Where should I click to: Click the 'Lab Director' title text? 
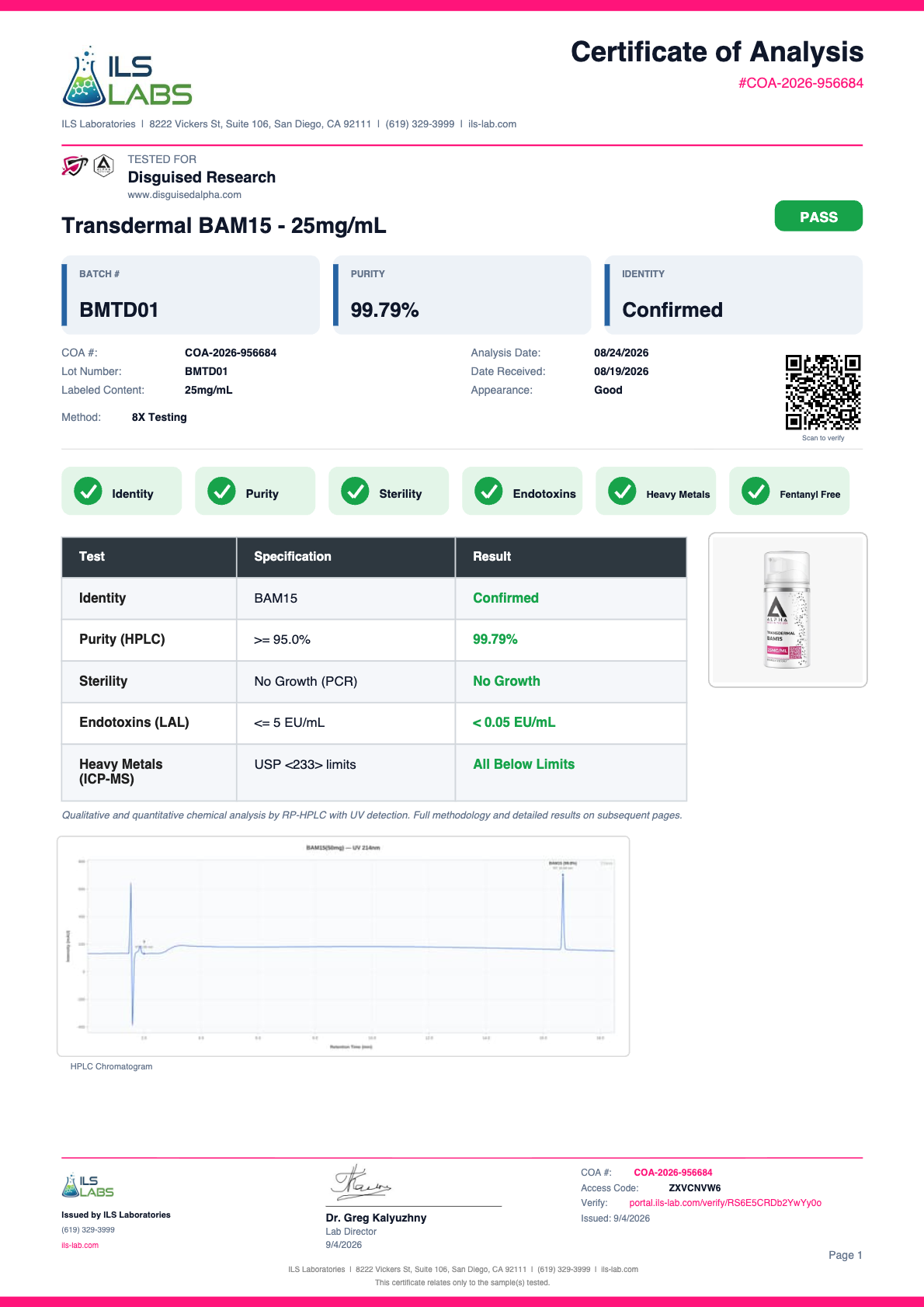click(x=351, y=1232)
